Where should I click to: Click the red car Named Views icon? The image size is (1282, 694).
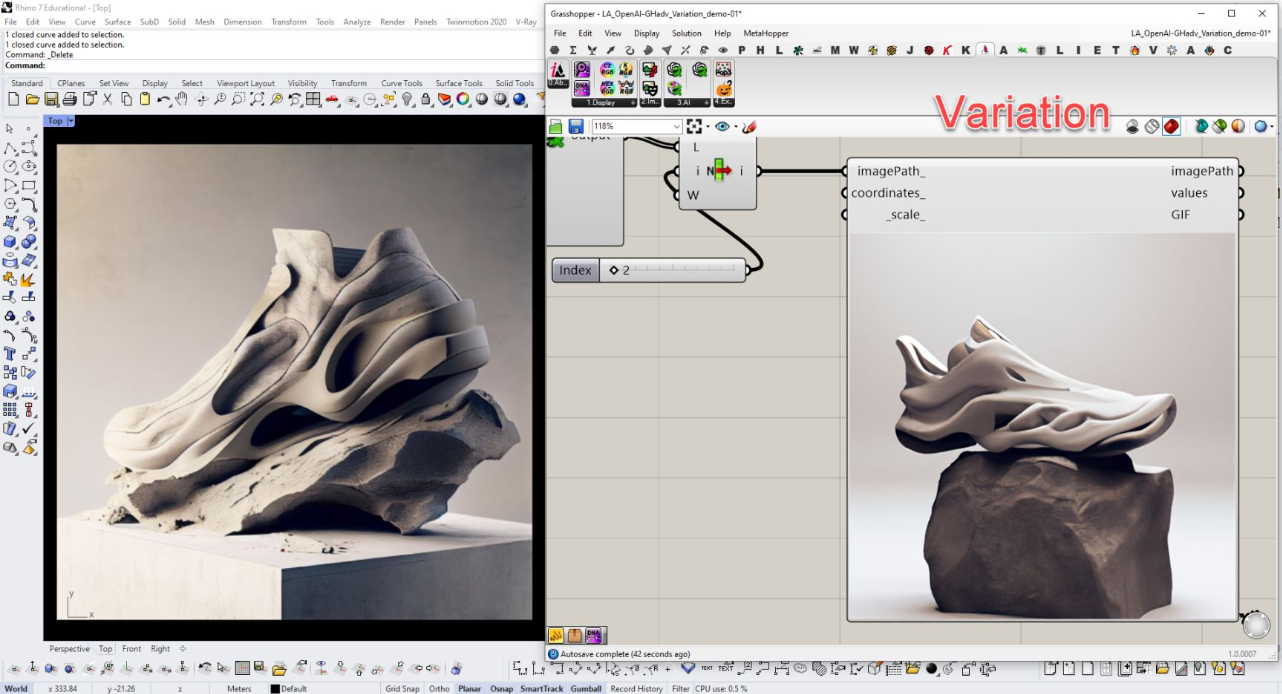(332, 100)
